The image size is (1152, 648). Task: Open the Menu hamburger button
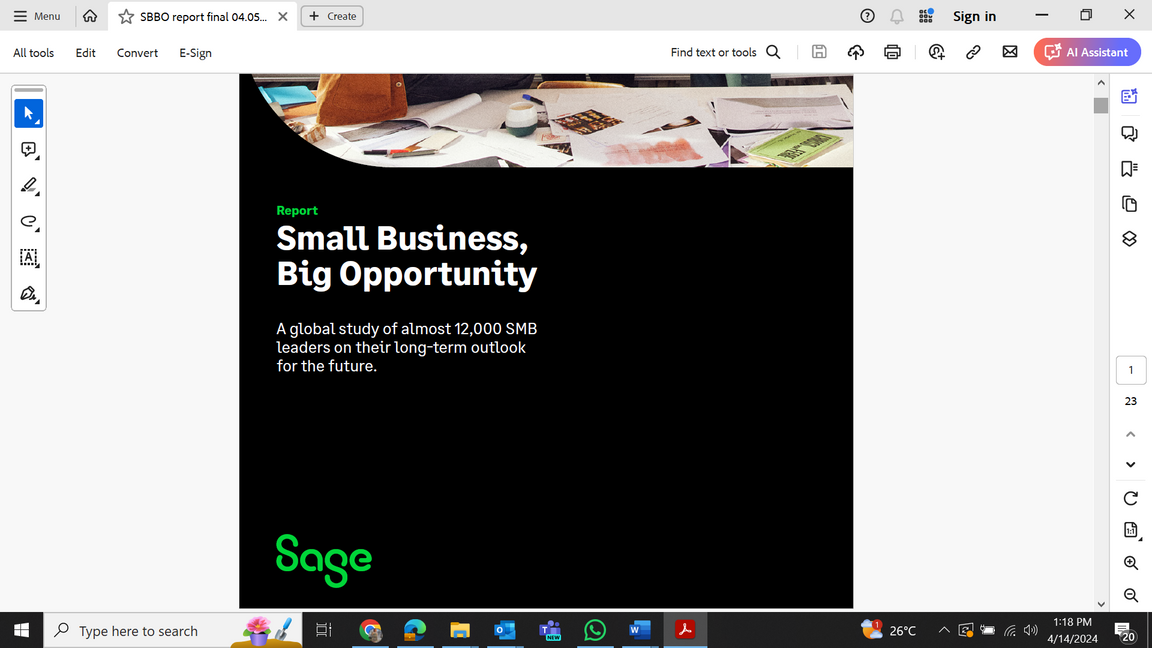click(37, 15)
